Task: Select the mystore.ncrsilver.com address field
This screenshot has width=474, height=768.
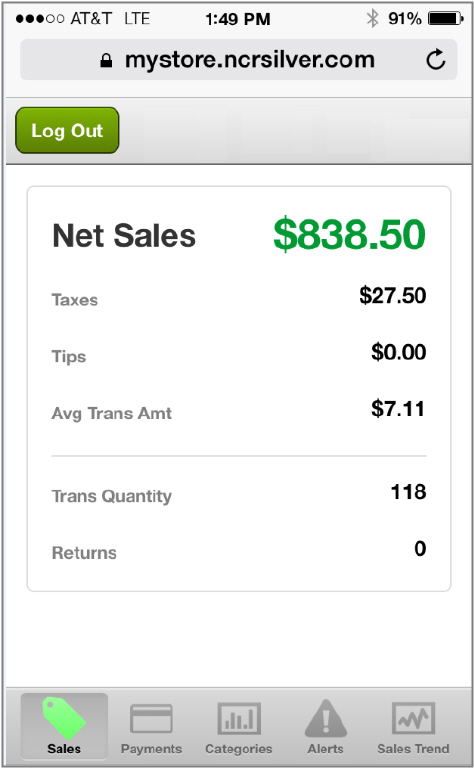Action: (238, 60)
